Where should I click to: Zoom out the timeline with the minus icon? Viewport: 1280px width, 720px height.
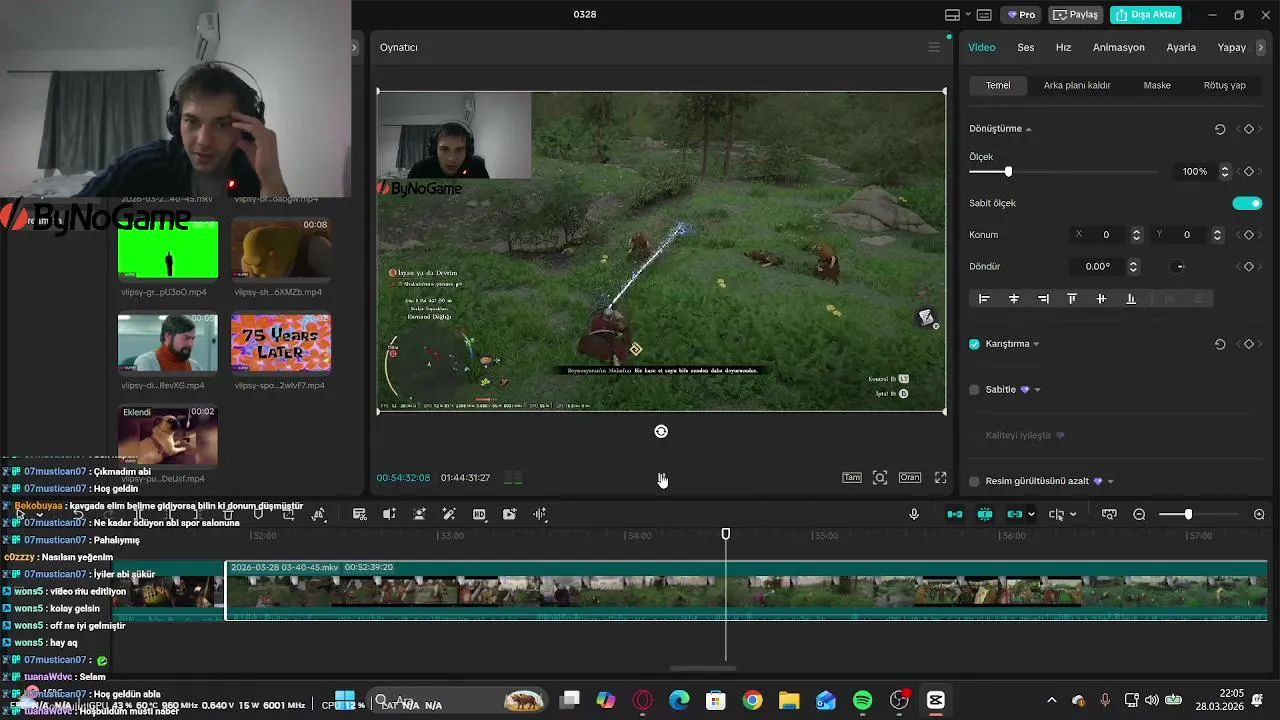click(x=1139, y=514)
